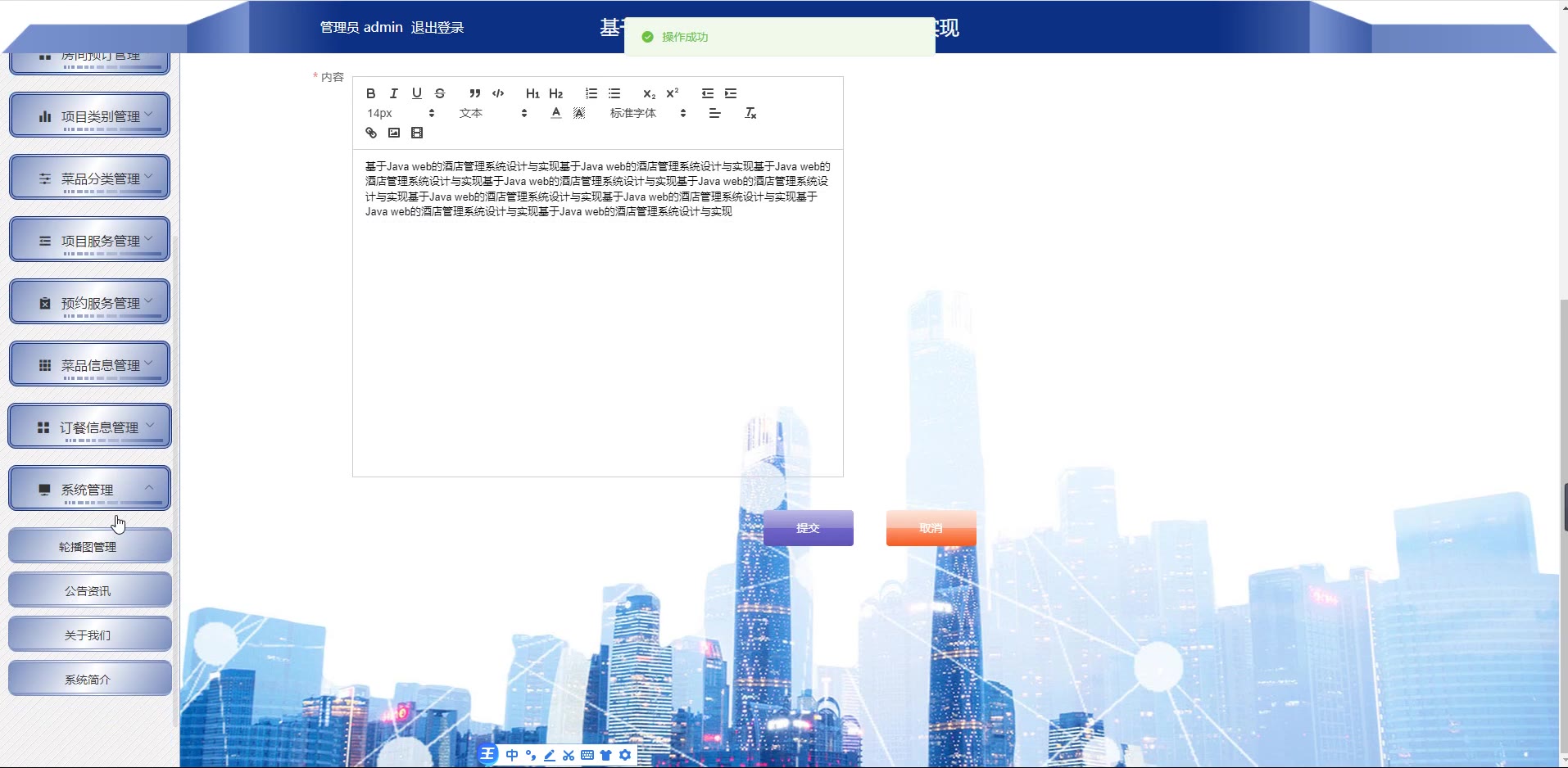
Task: Open the input method soft keyboard
Action: click(x=587, y=755)
